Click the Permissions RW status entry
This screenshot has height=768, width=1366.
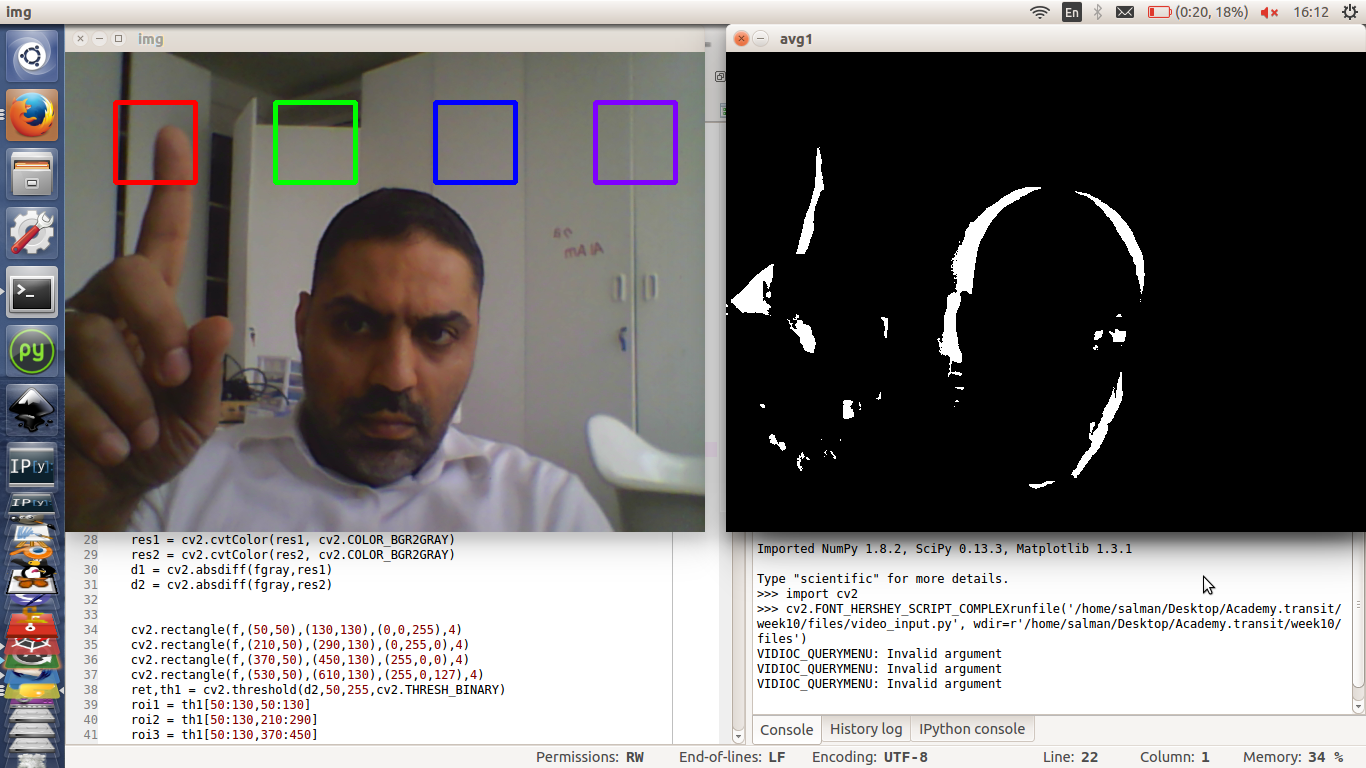coord(590,757)
